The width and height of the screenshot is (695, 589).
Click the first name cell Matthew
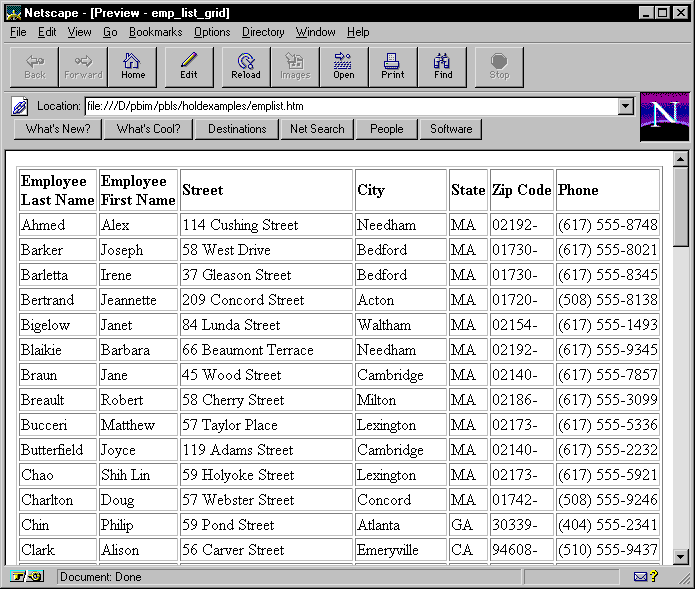pyautogui.click(x=138, y=425)
